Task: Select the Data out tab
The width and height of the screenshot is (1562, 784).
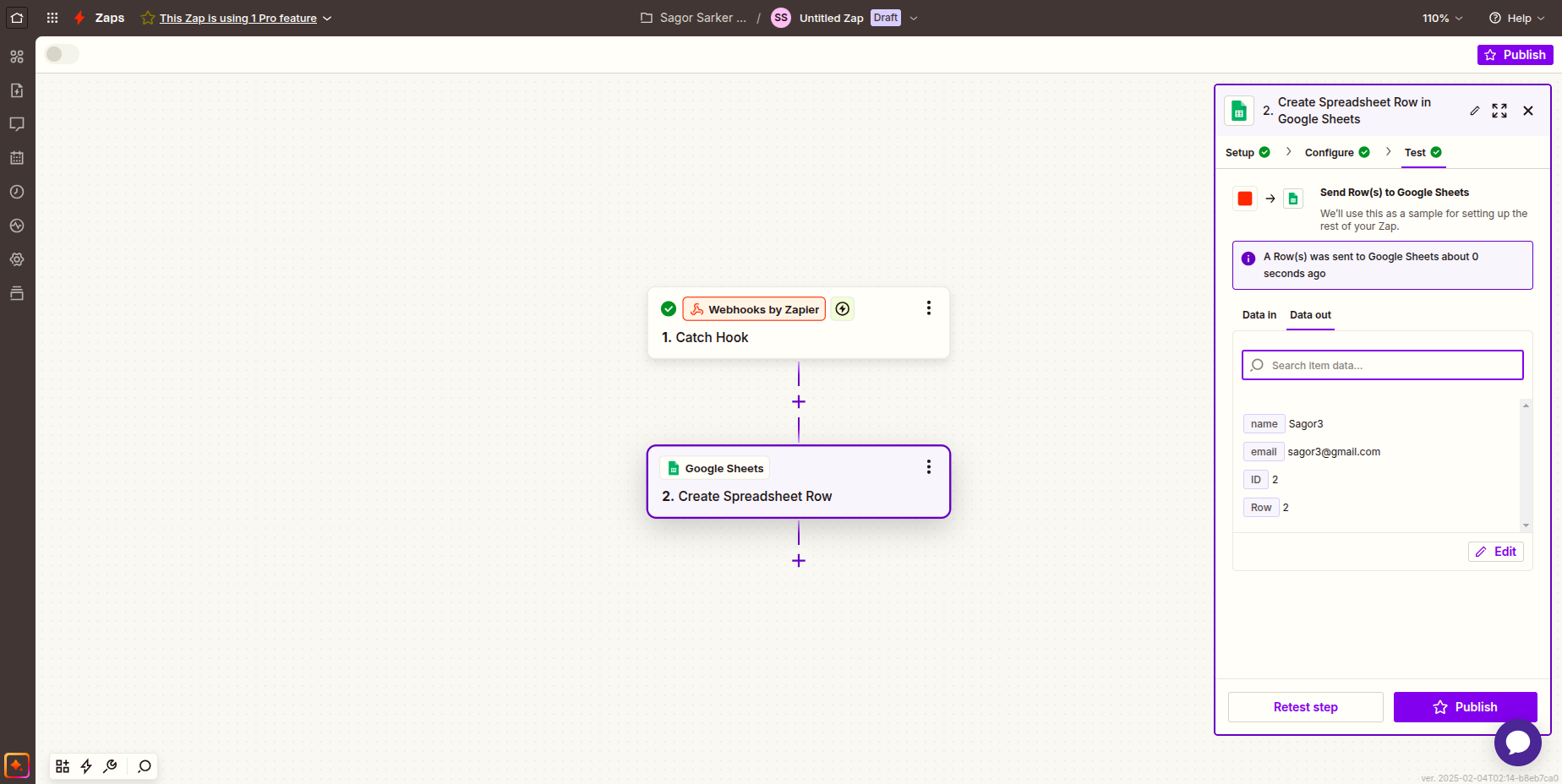Action: 1310,315
